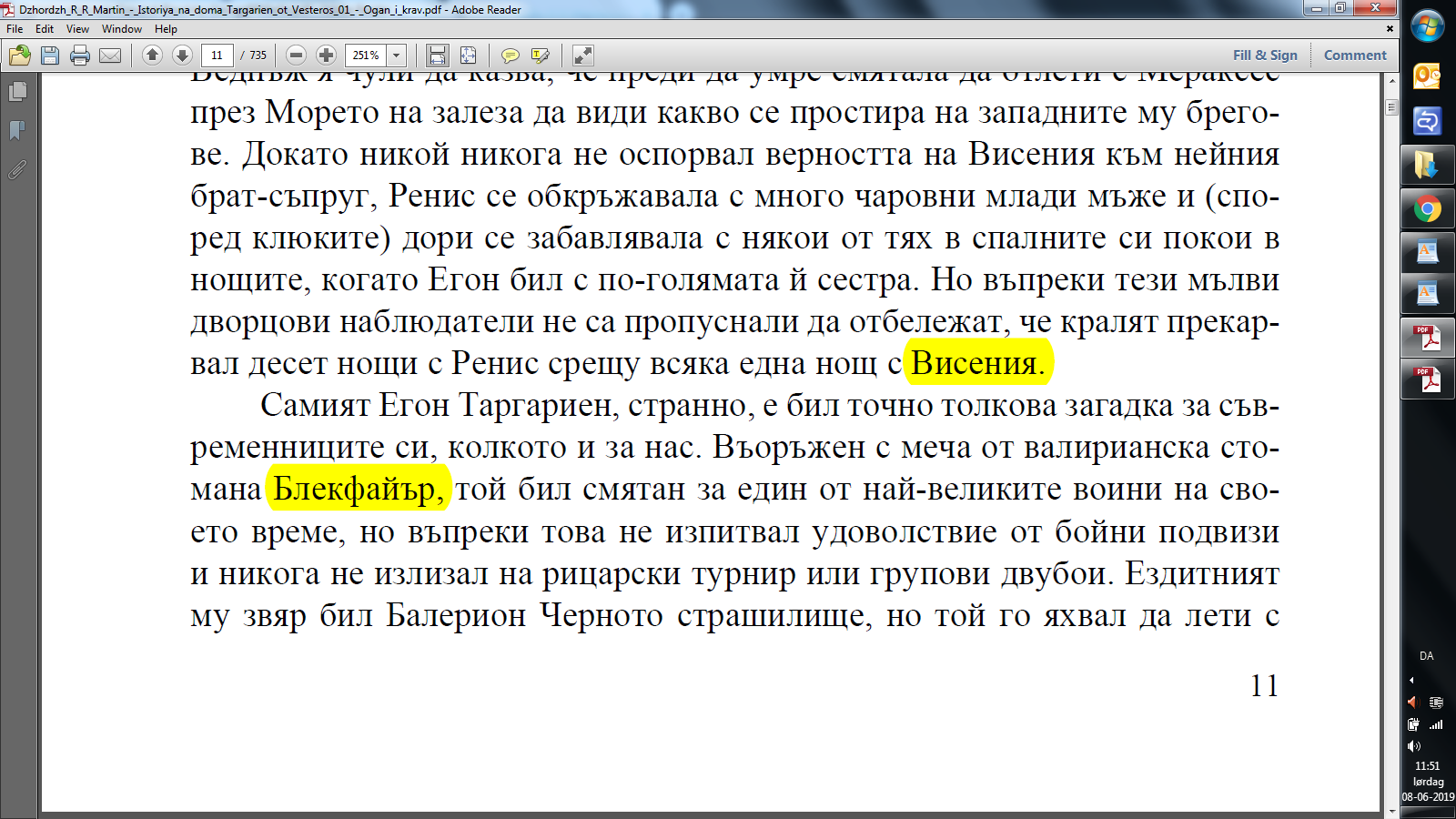Open Outlook from the taskbar
This screenshot has height=819, width=1456.
1427,76
